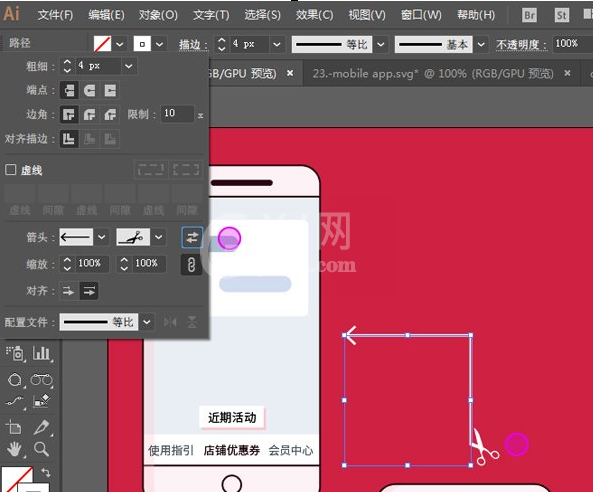Open the stroke color dropdown arrow
The height and width of the screenshot is (492, 593).
tap(160, 44)
